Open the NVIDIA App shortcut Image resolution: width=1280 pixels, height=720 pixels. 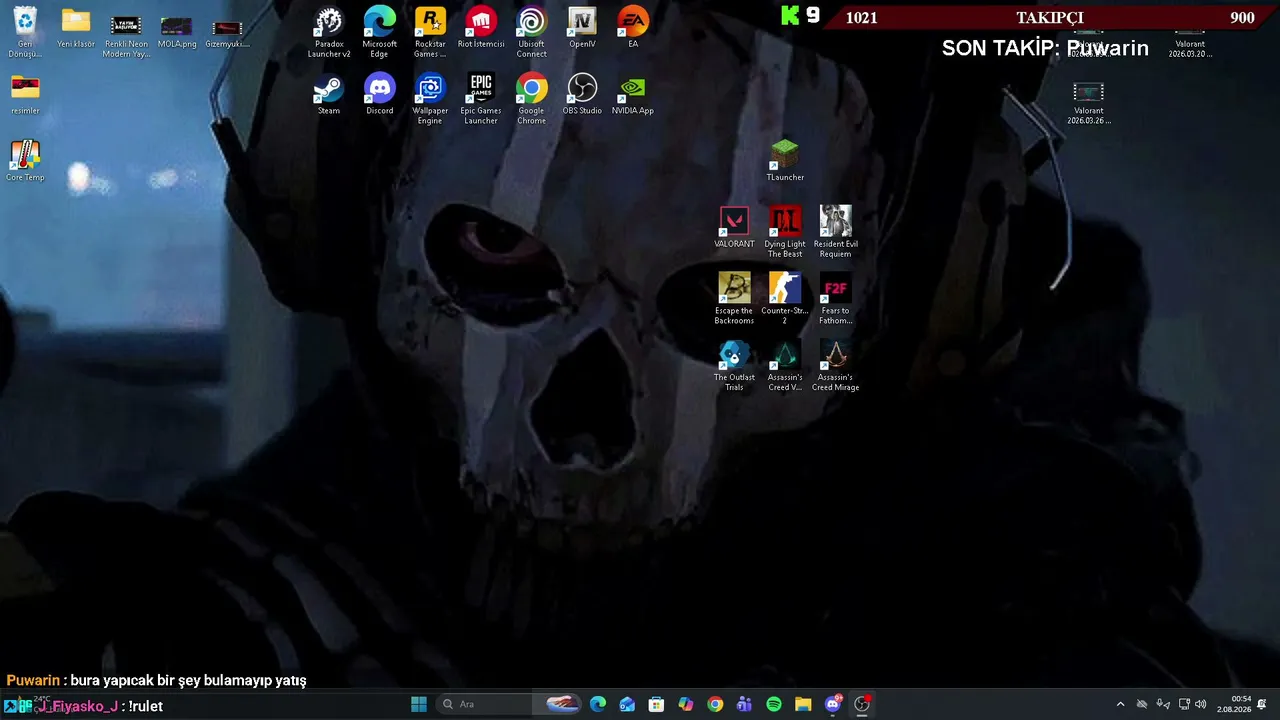[633, 95]
